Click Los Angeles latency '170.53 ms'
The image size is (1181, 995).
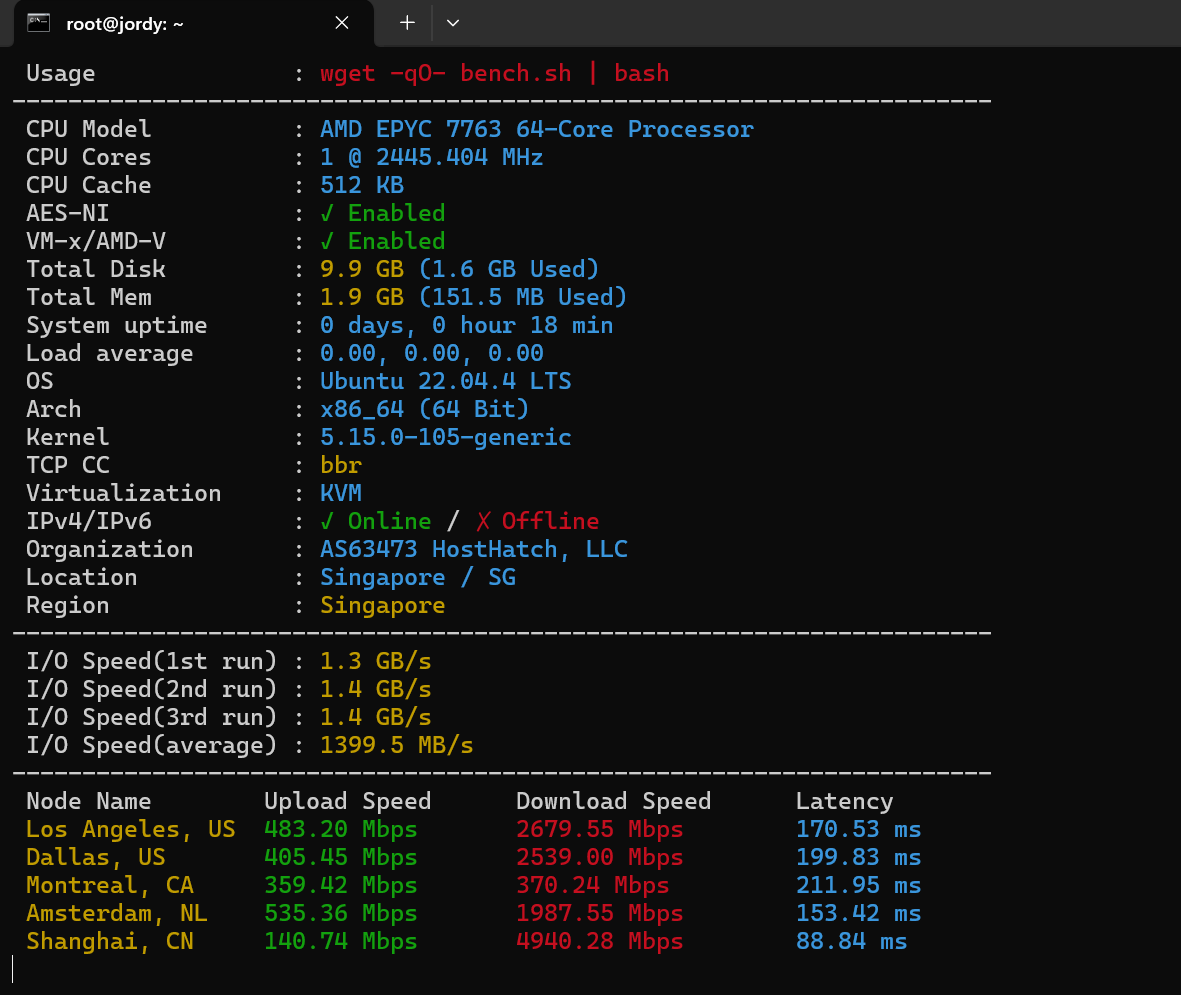tap(859, 829)
